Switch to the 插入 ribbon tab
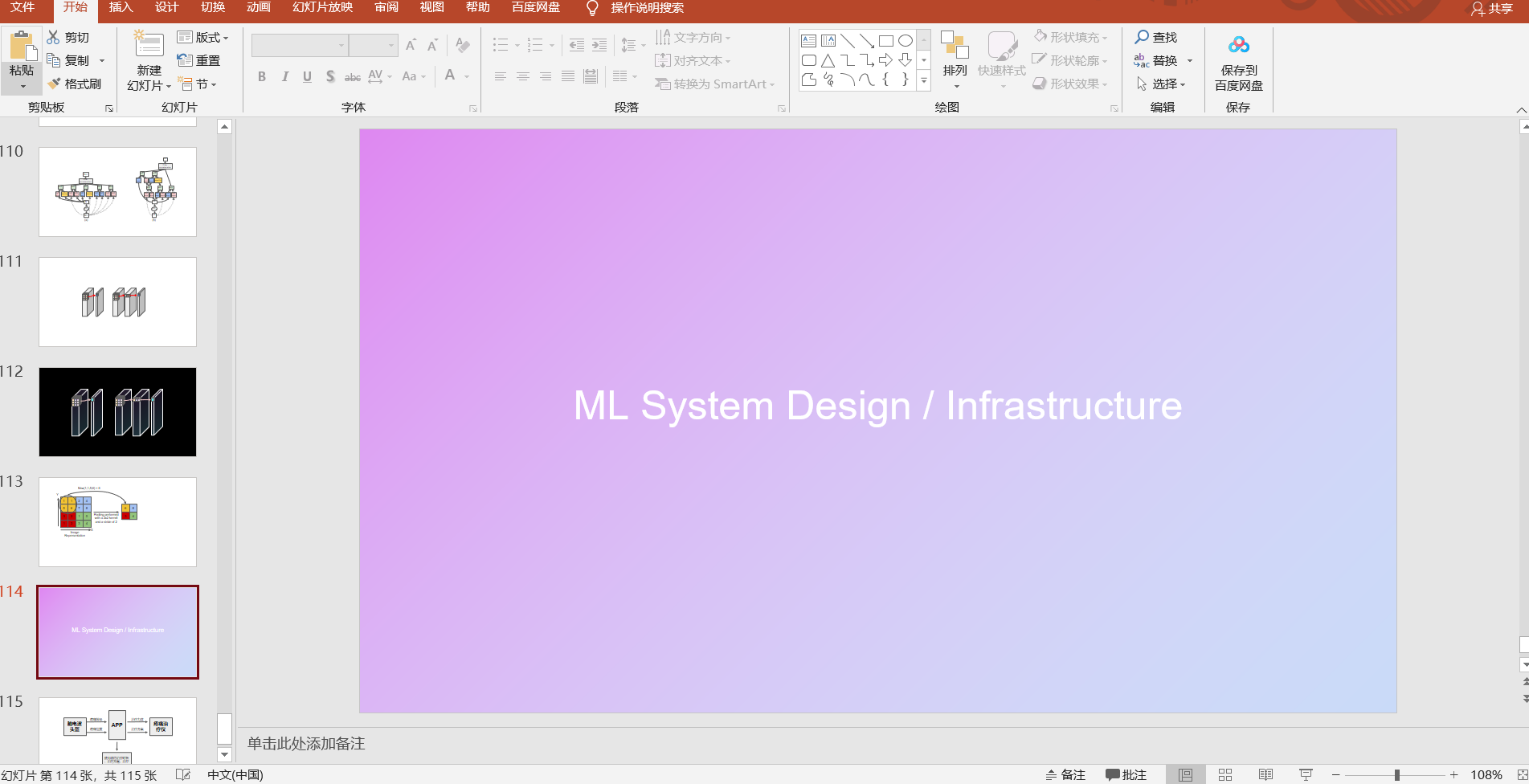 pos(121,9)
